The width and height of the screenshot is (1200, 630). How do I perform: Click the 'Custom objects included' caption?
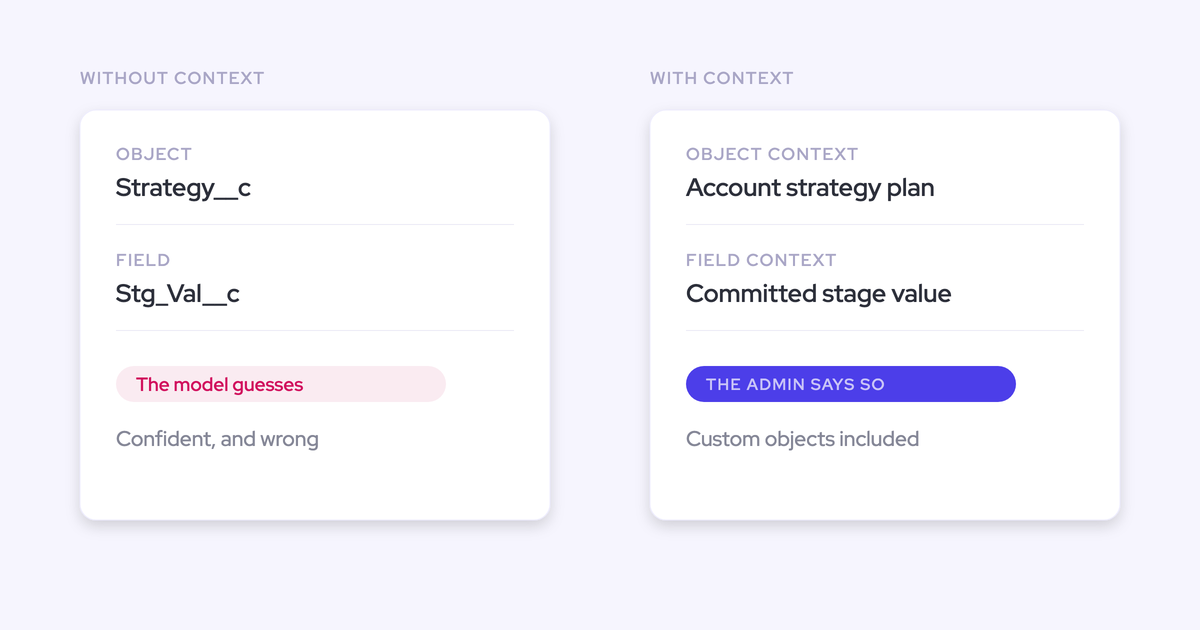(x=802, y=439)
